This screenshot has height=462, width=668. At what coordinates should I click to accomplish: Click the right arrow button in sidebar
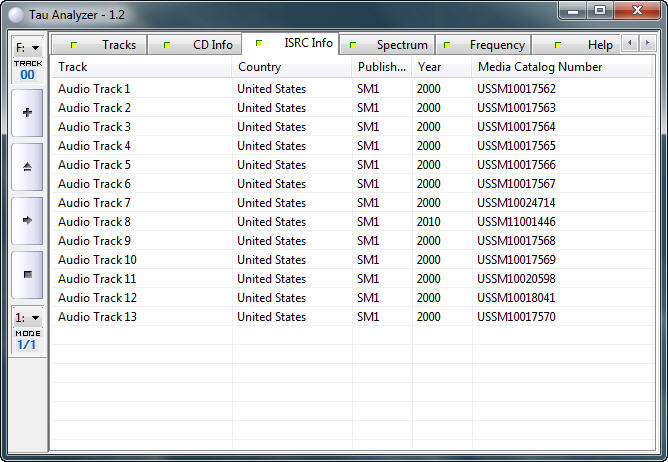click(x=27, y=220)
